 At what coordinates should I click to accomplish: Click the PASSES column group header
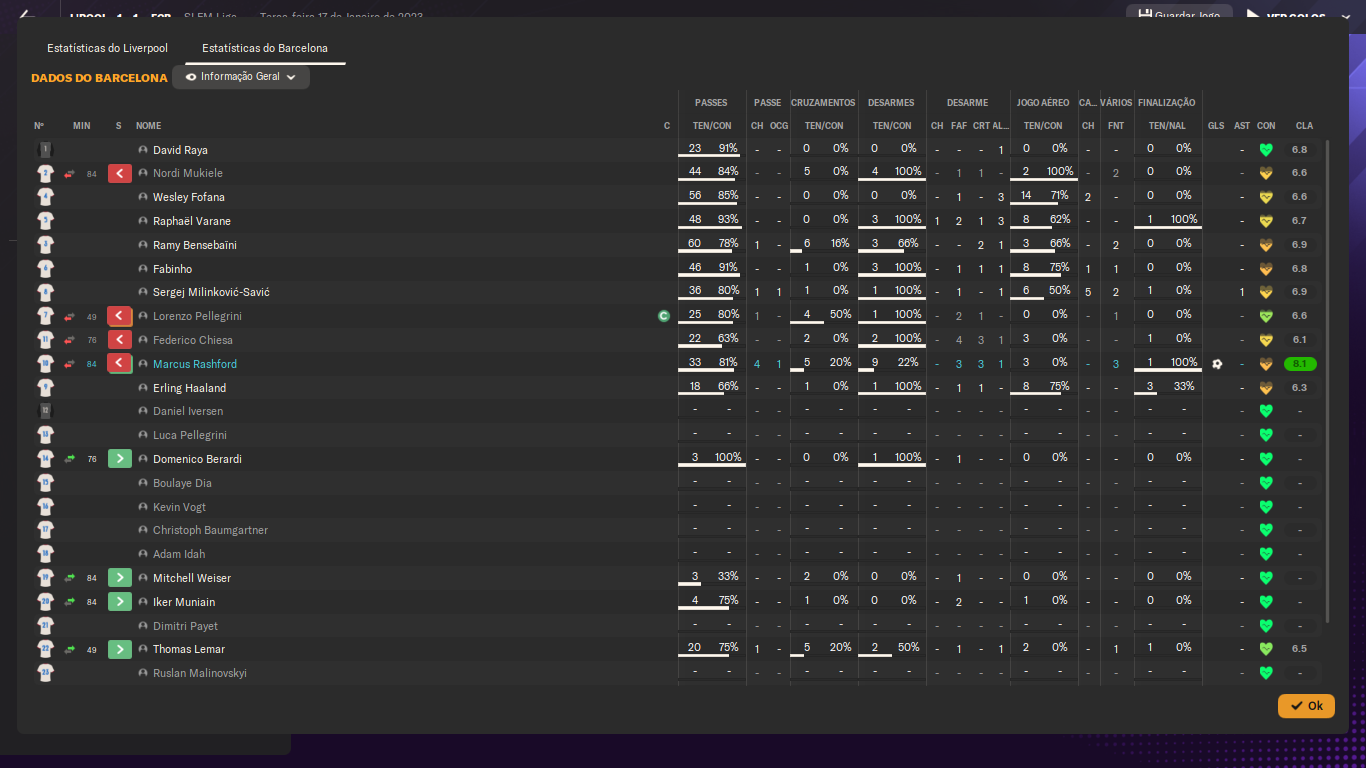711,103
